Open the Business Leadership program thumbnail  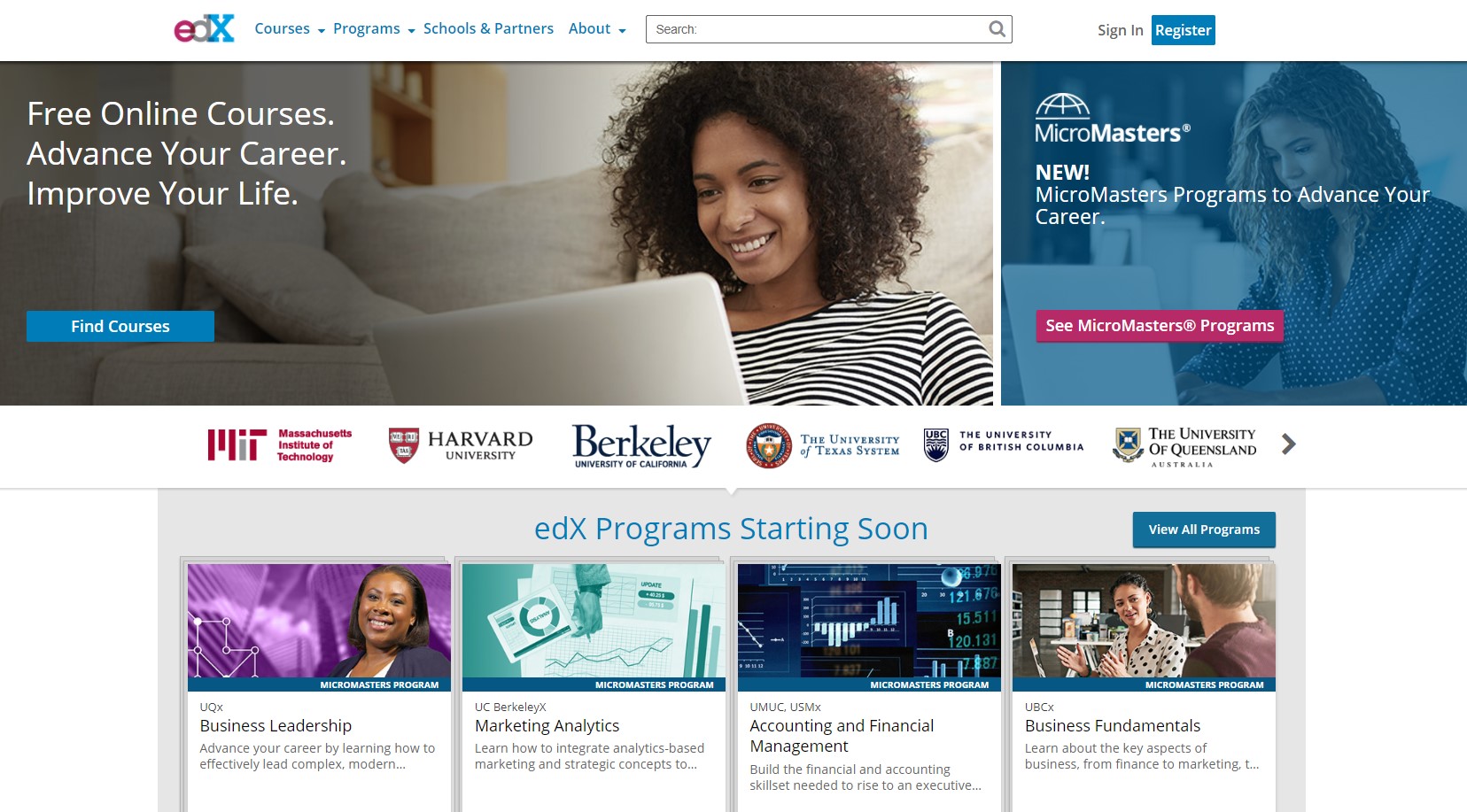319,627
